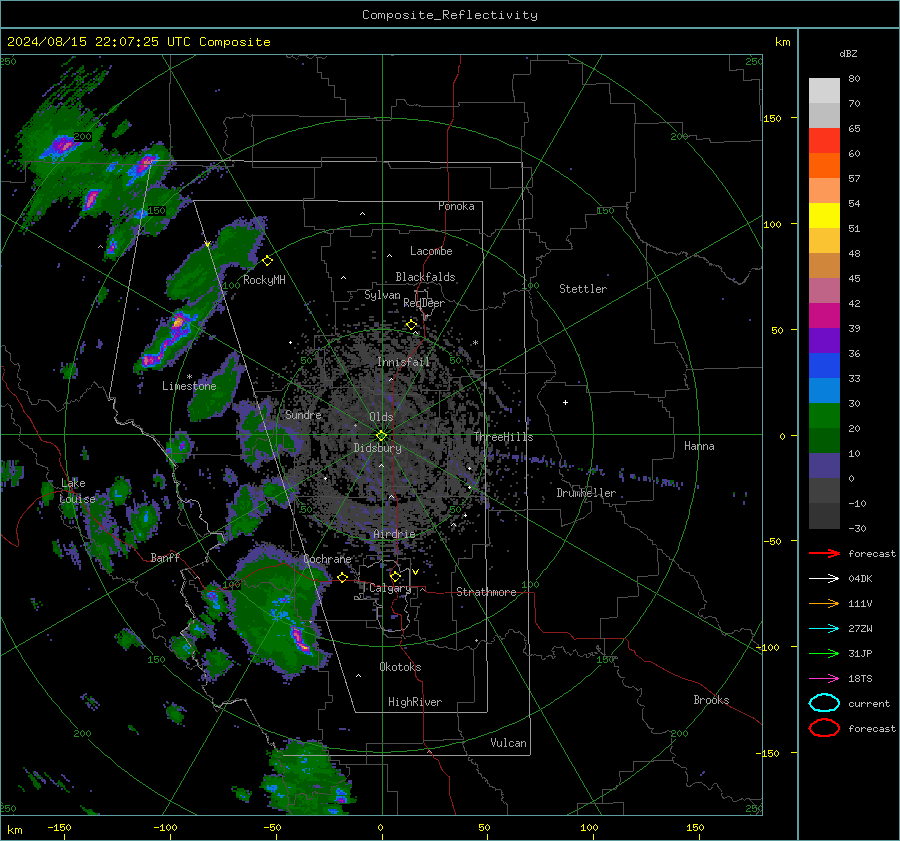The image size is (900, 841).
Task: Click the cyan 27ZW arrow icon
Action: click(x=824, y=629)
